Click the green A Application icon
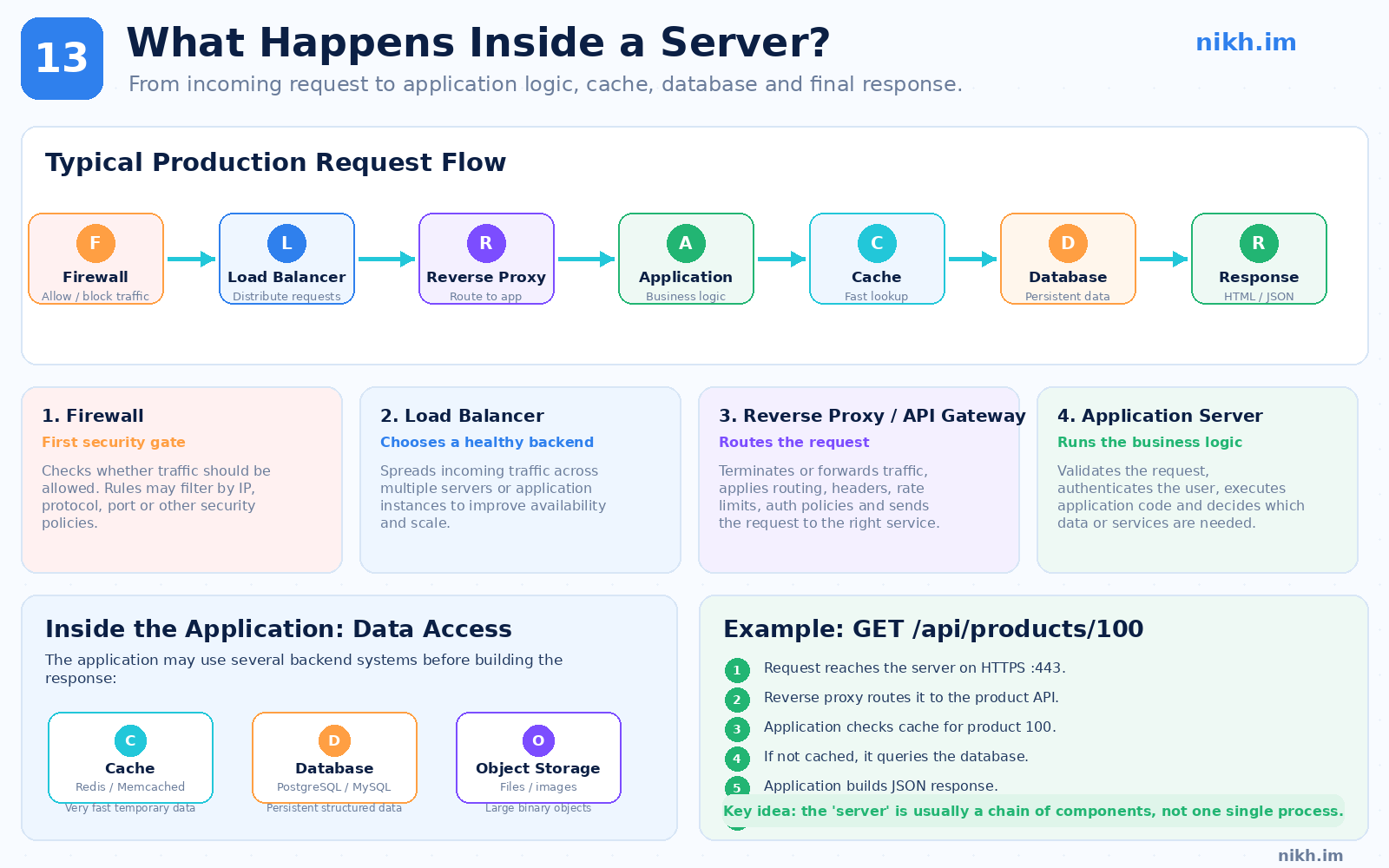The width and height of the screenshot is (1389, 868). [686, 243]
